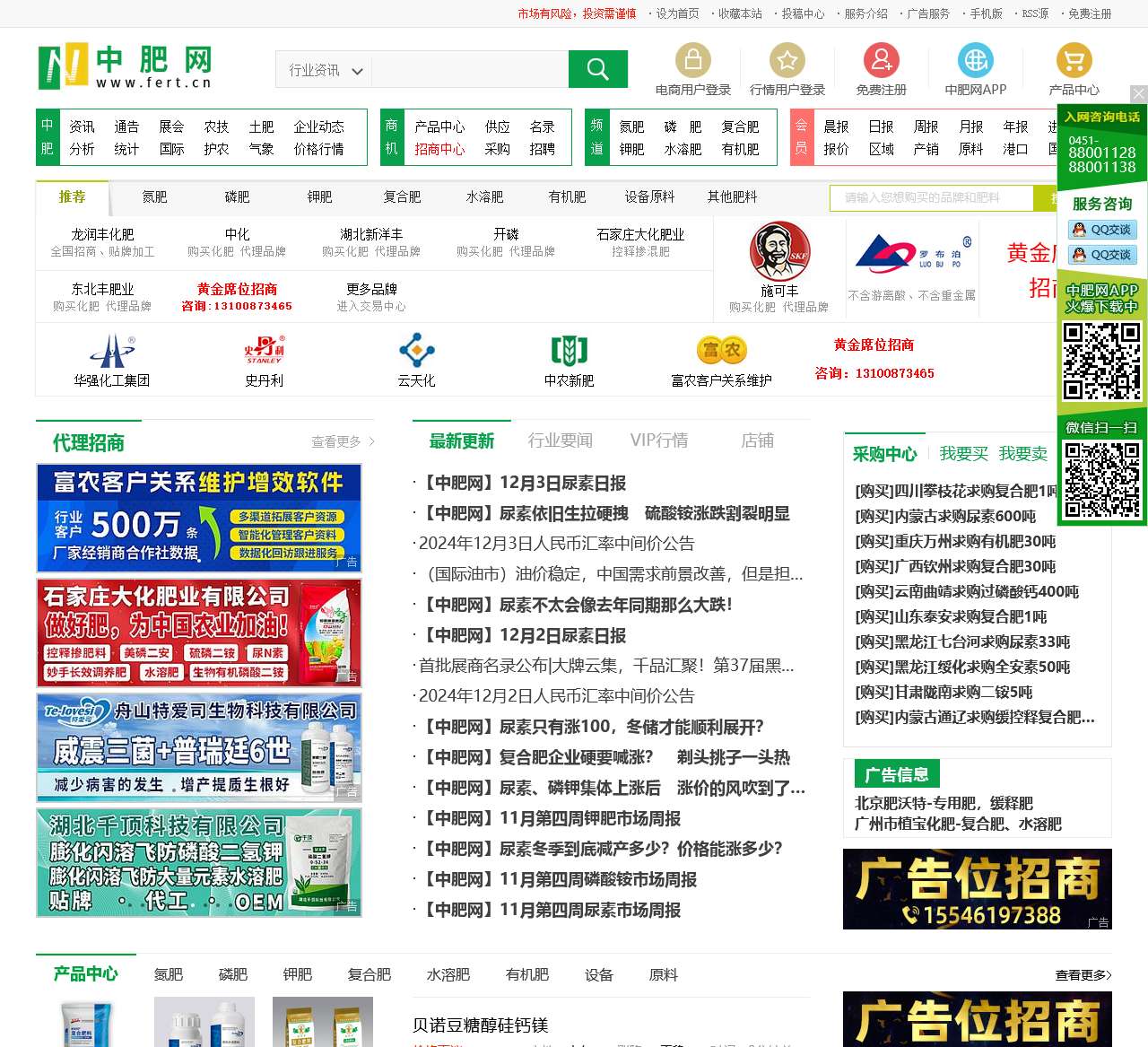Open the 湖北千顶科技有限公司 banner
The height and width of the screenshot is (1047, 1148).
(x=199, y=863)
